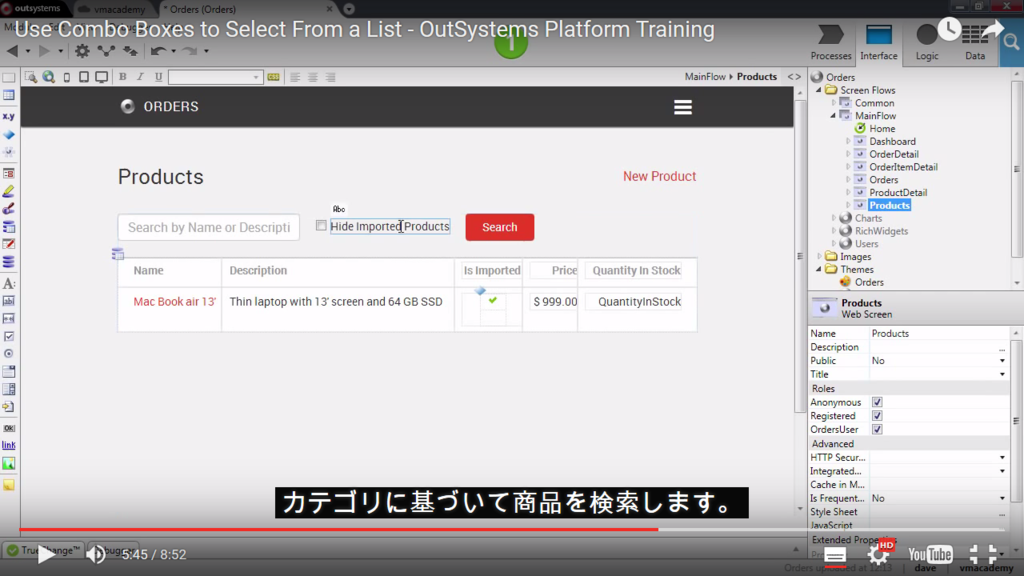Toggle the Anonymous role checkbox
The image size is (1024, 576).
click(x=877, y=402)
